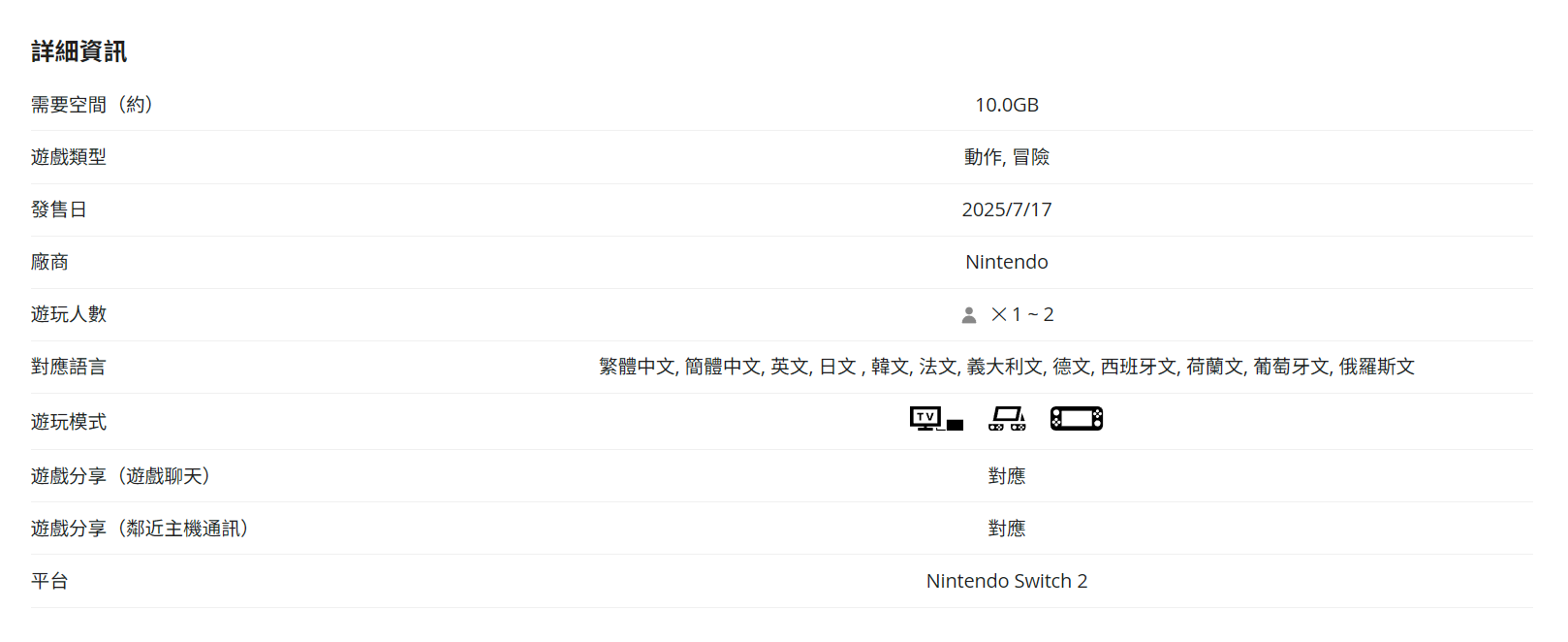
Task: Click the tabletop mode icon
Action: (x=1007, y=419)
